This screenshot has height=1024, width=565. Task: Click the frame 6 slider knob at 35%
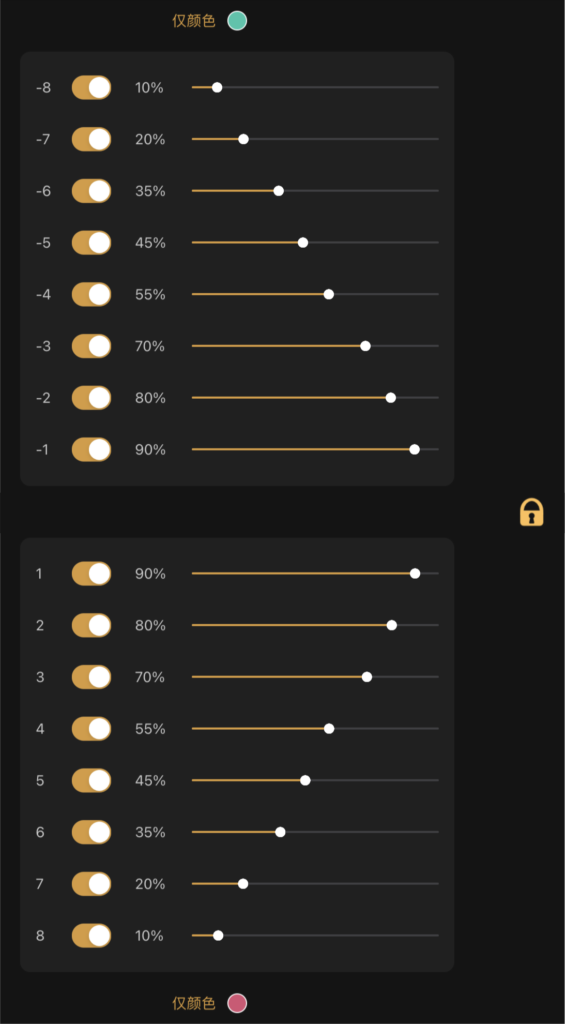280,832
